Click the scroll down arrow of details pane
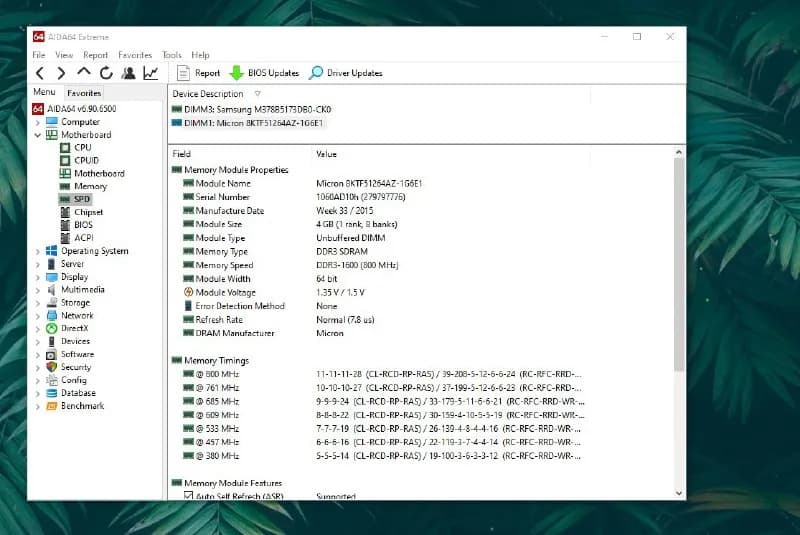This screenshot has width=800, height=535. 679,493
